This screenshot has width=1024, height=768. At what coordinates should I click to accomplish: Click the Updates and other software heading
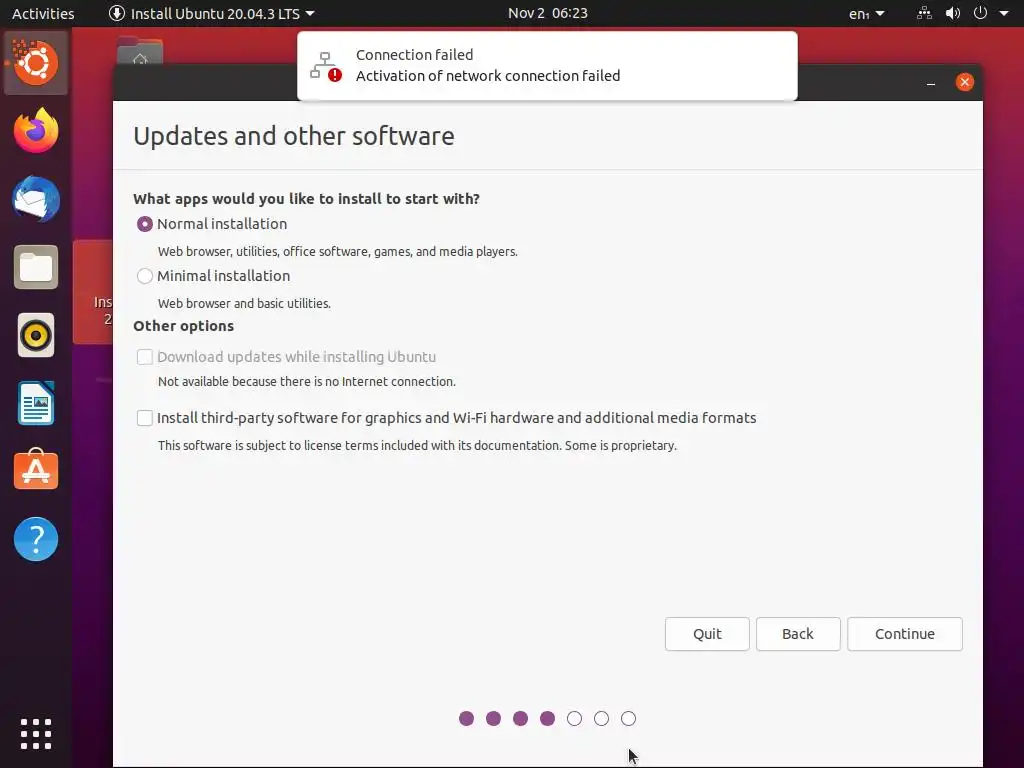click(x=294, y=136)
